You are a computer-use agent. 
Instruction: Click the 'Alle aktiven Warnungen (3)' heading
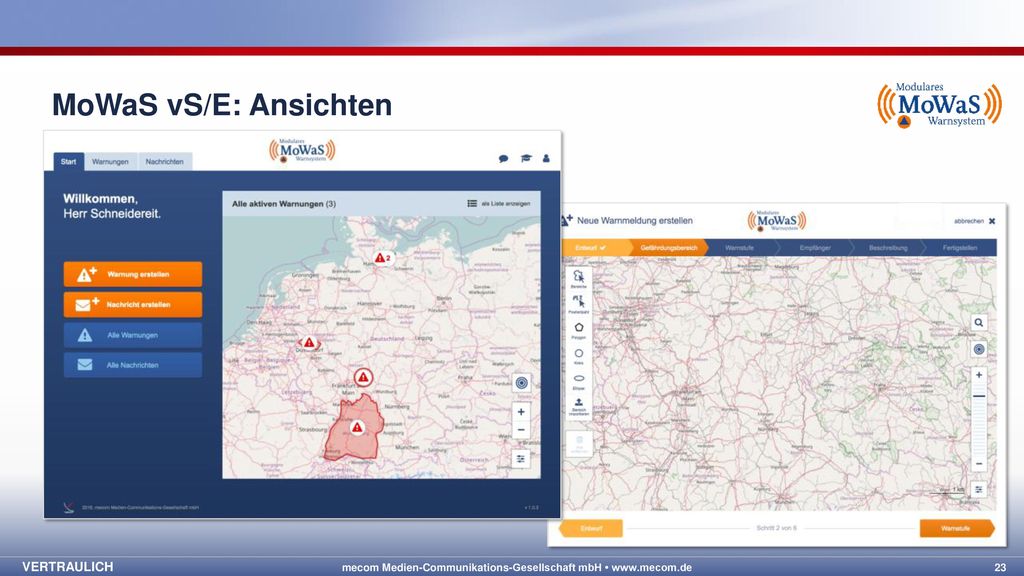click(x=284, y=204)
